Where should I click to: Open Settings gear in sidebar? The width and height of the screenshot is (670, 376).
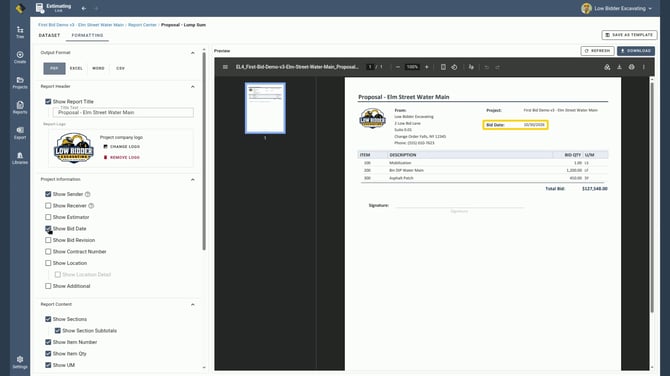[x=20, y=362]
